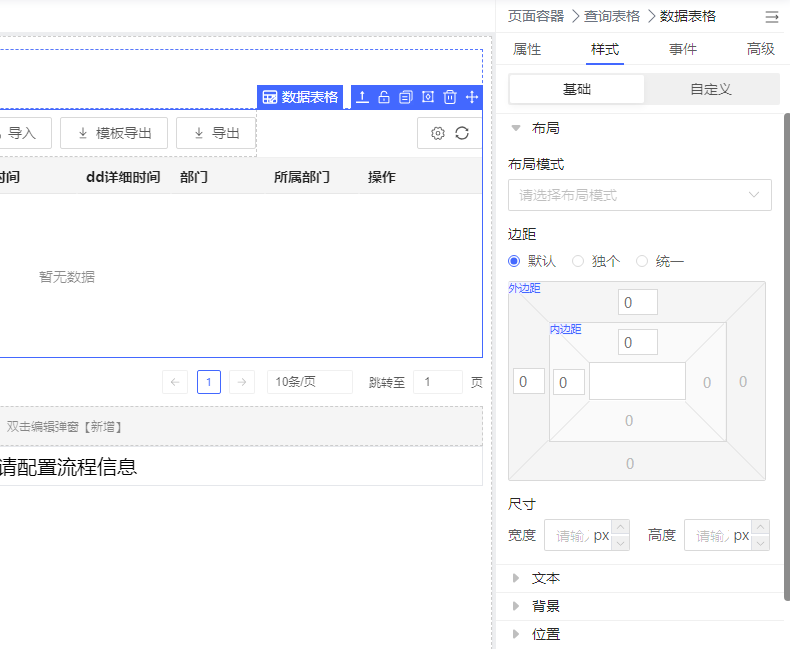Click the 请配置流程信息 text

click(68, 467)
